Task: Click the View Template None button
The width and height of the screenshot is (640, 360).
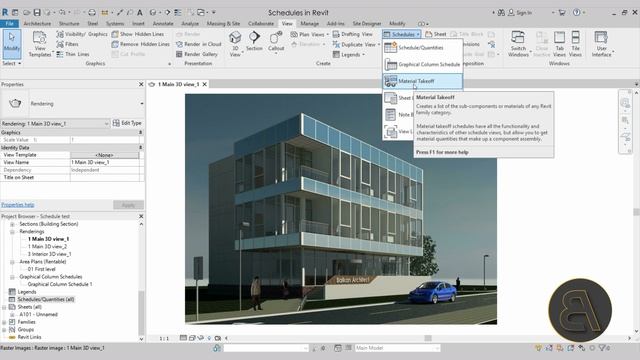Action: tap(104, 155)
